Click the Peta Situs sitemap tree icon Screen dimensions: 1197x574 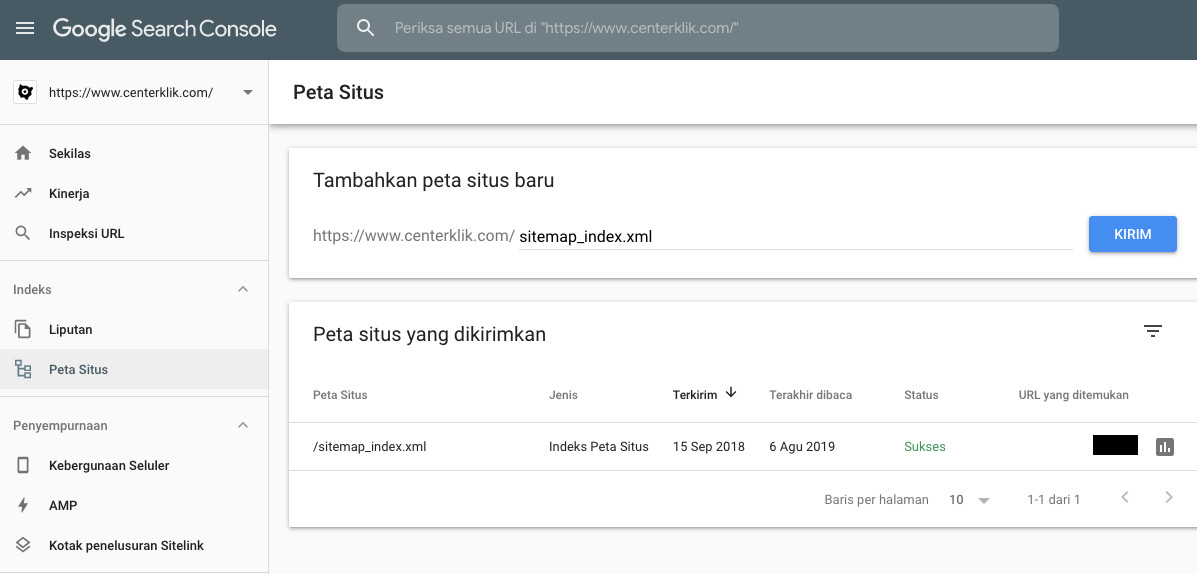pyautogui.click(x=23, y=369)
